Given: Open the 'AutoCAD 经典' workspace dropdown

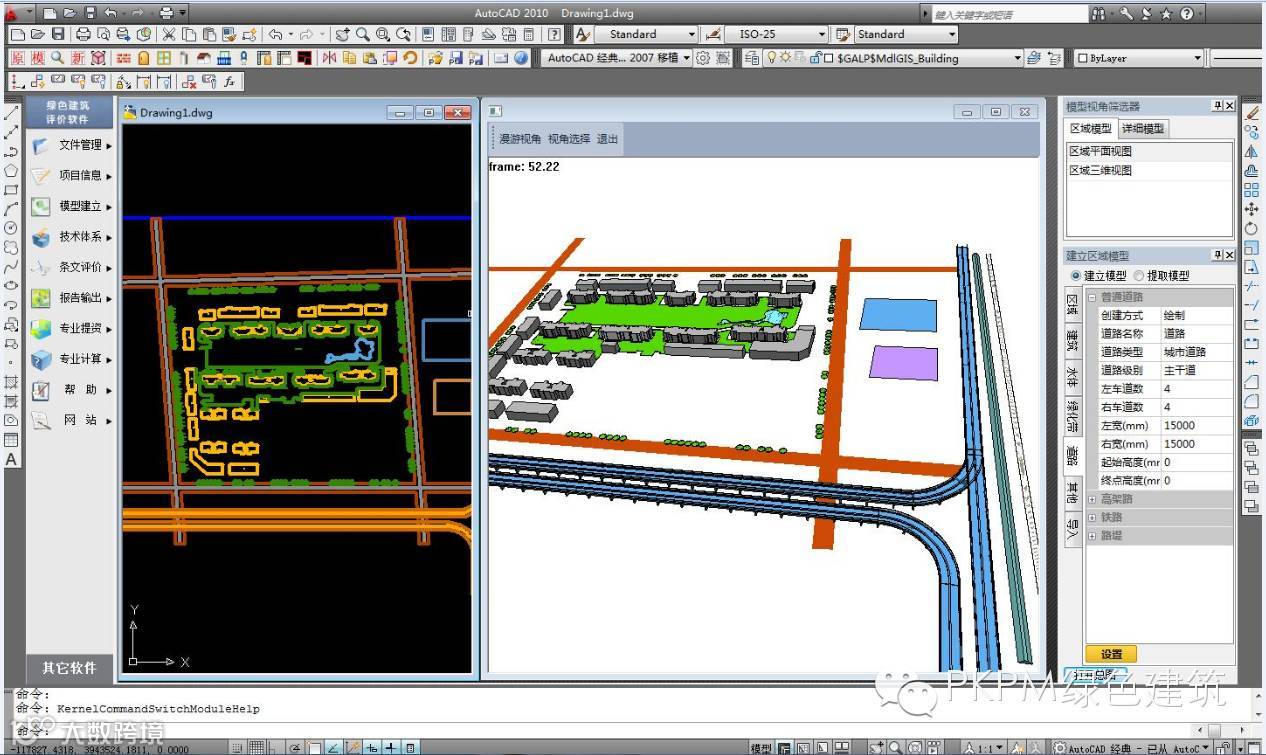Looking at the screenshot, I should (x=618, y=58).
